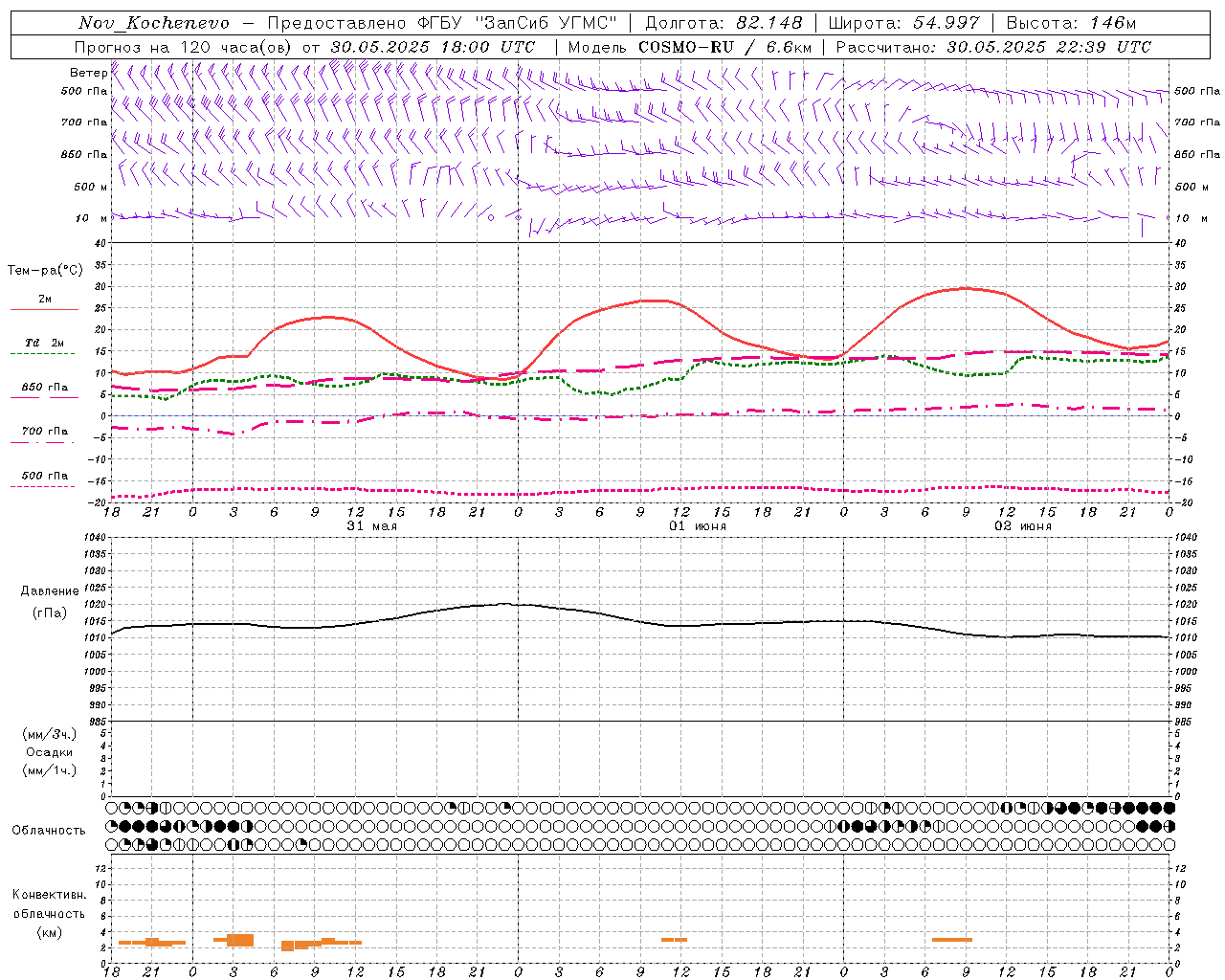Select the Давление pressure panel label
This screenshot has width=1225, height=980.
pyautogui.click(x=50, y=591)
